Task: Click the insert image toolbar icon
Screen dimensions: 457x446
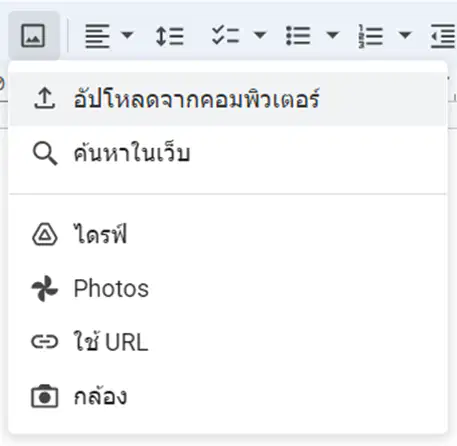Action: point(34,35)
